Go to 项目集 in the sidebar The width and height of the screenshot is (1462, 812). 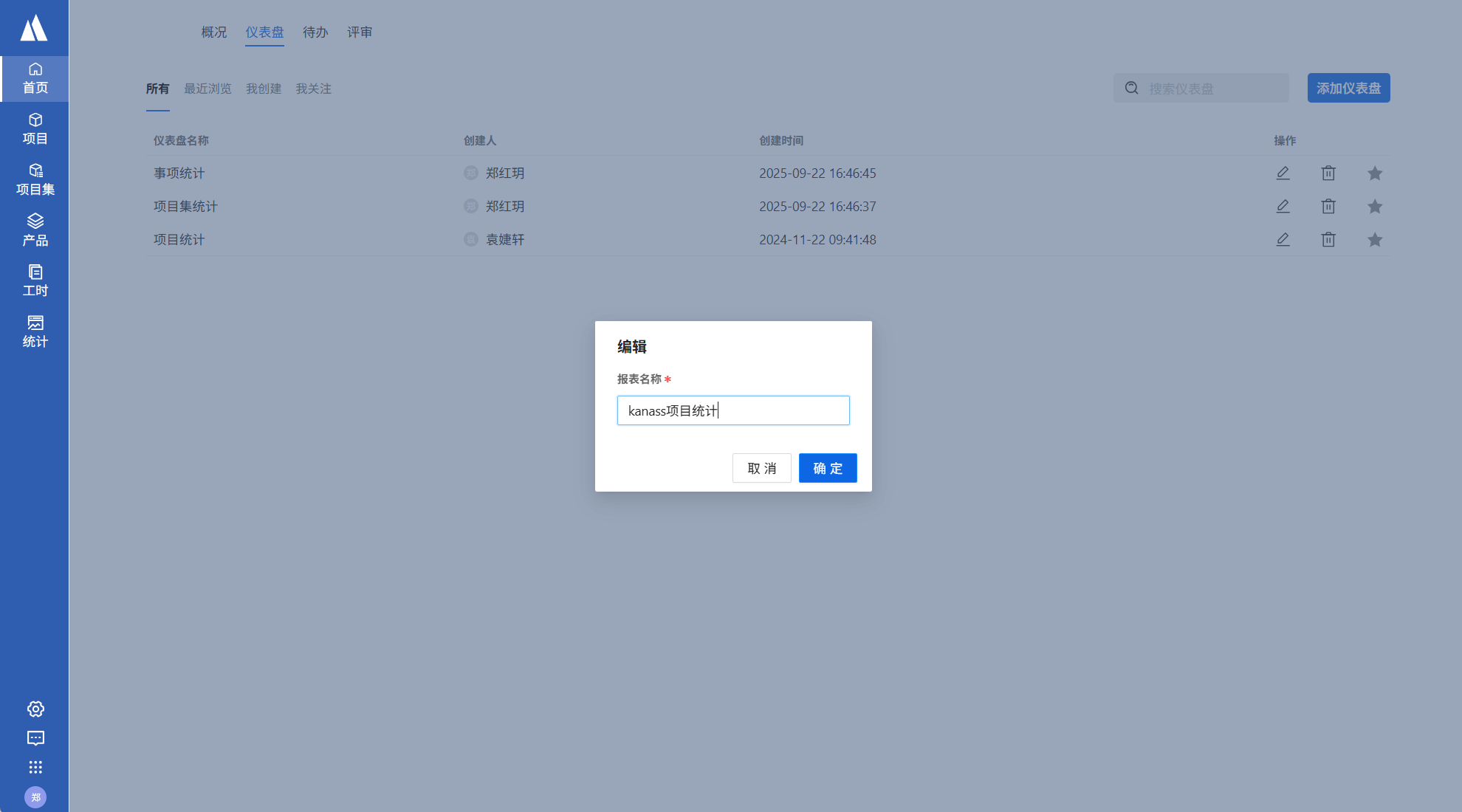[35, 179]
